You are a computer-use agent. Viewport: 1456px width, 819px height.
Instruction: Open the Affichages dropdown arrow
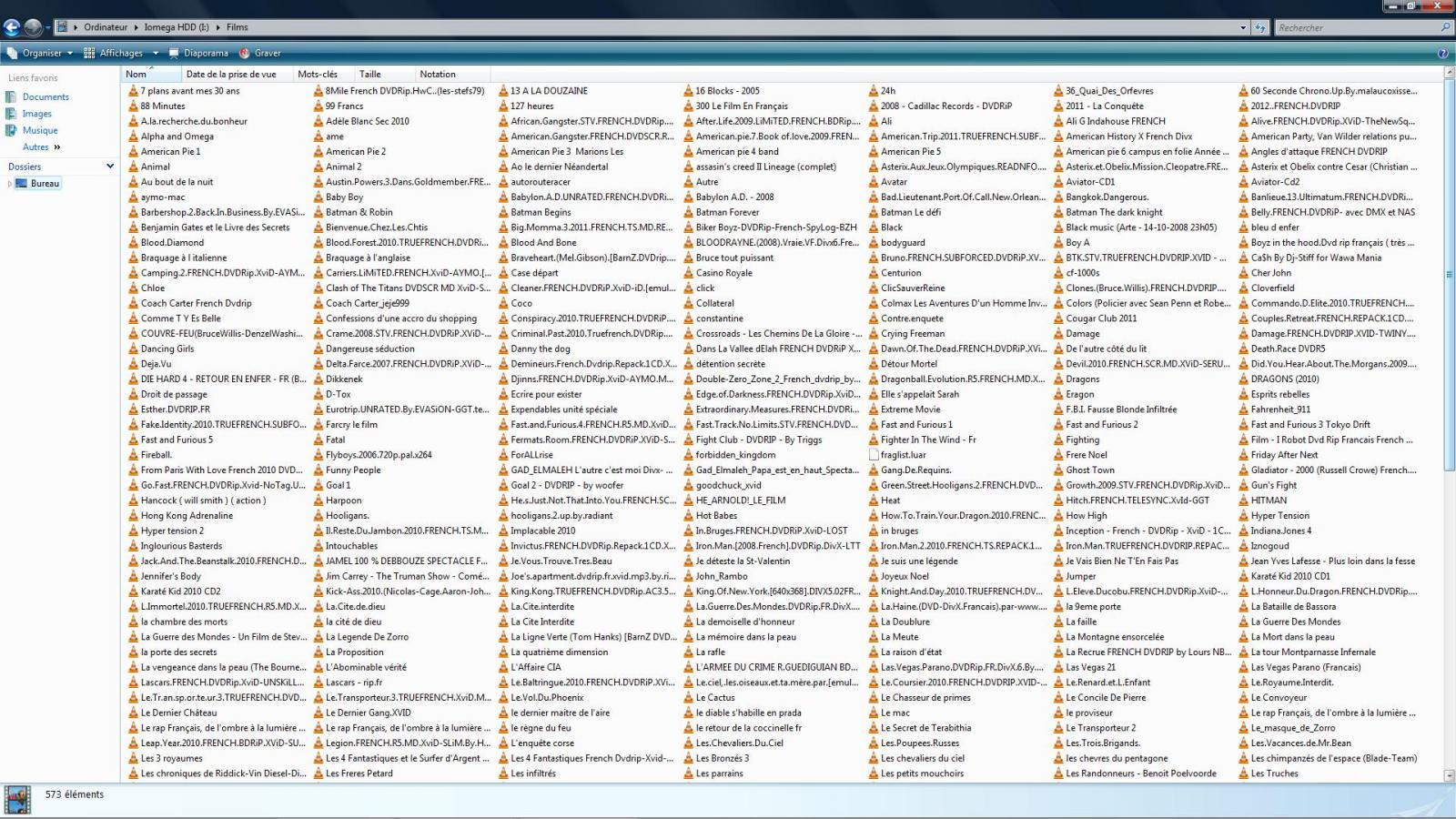click(156, 53)
